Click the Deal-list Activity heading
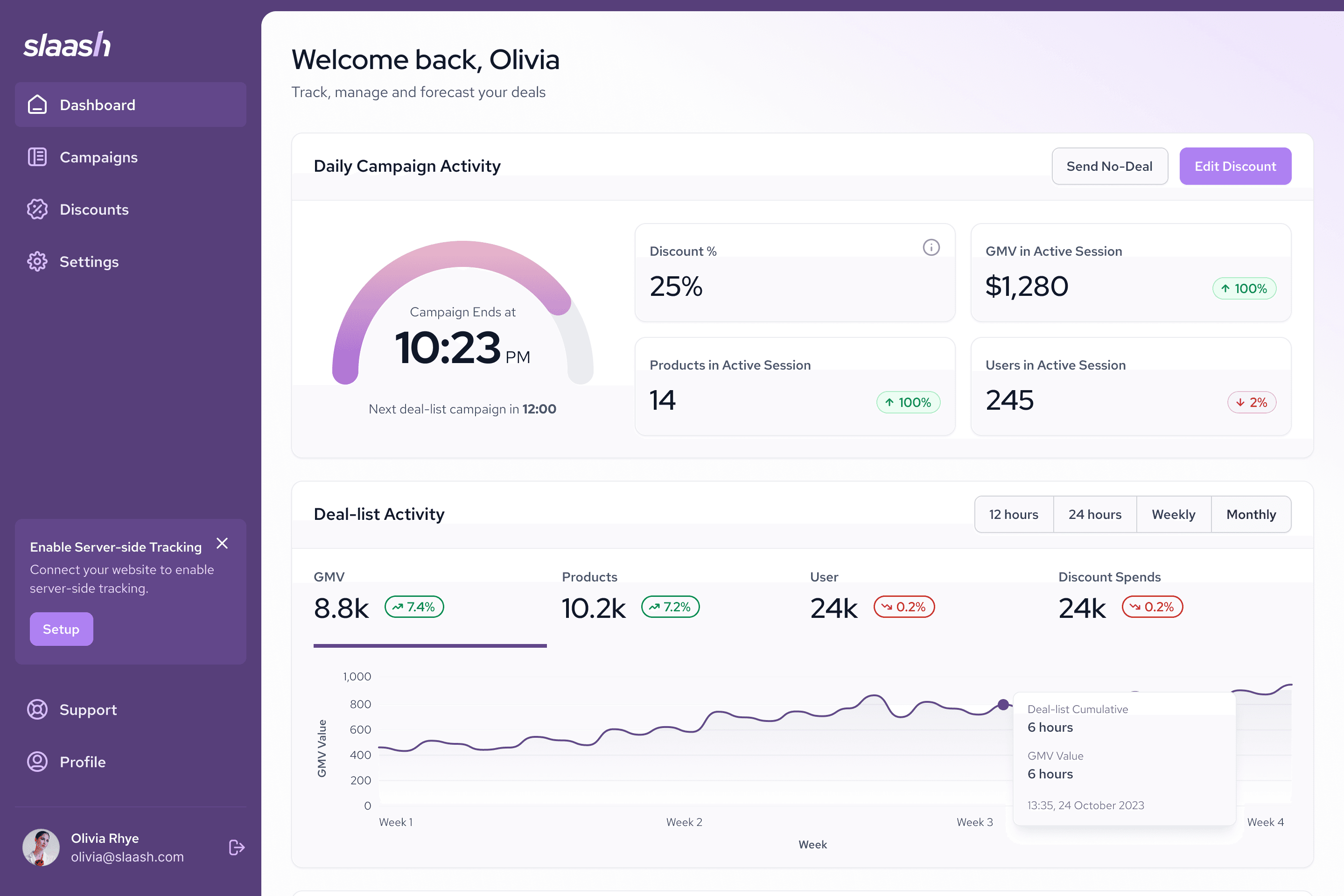The width and height of the screenshot is (1344, 896). (379, 514)
